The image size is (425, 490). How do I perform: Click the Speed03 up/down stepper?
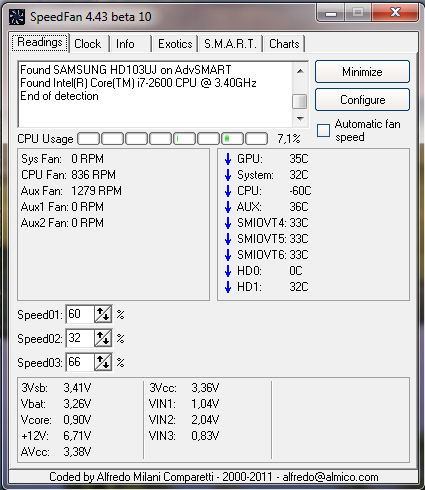pos(103,362)
